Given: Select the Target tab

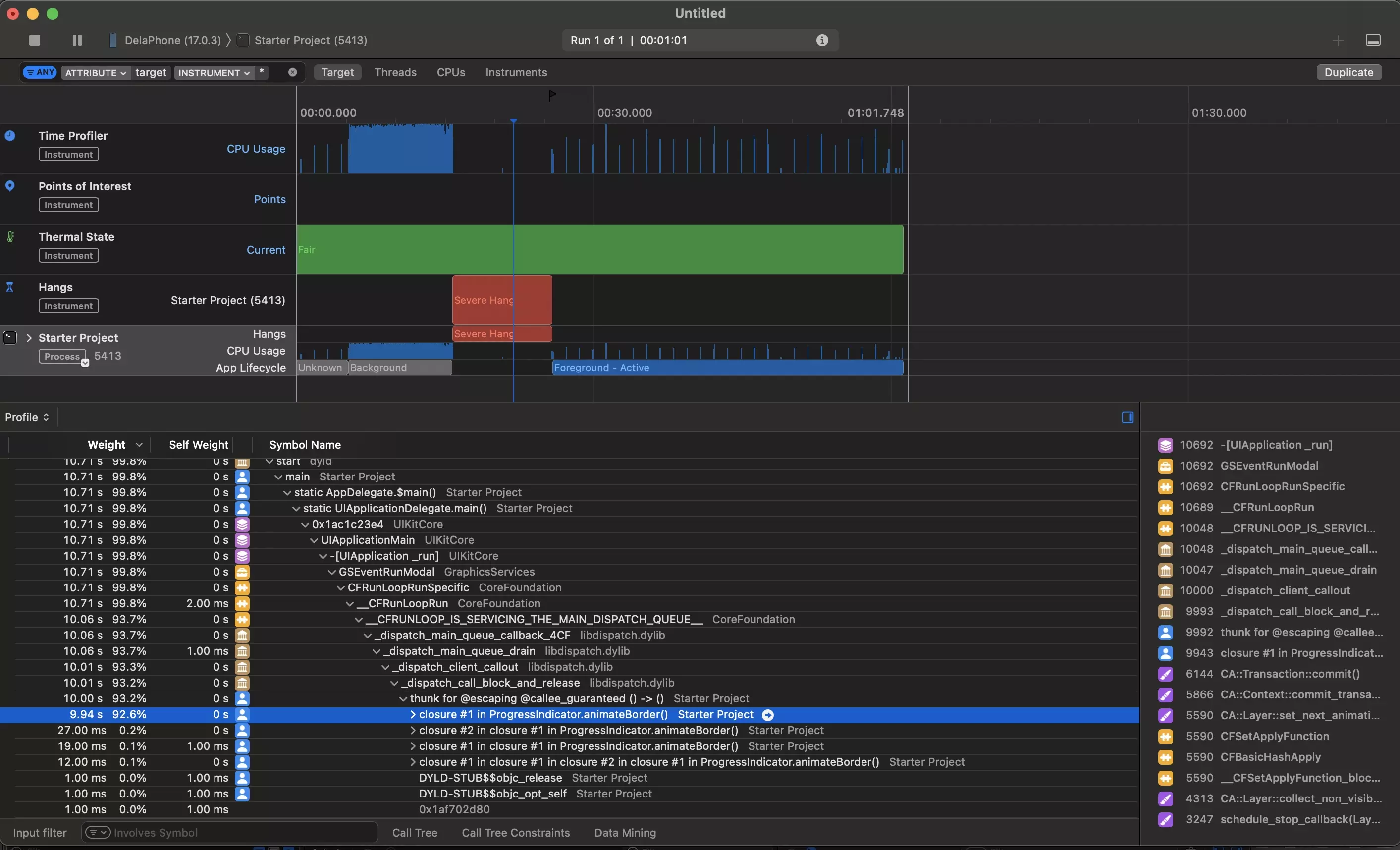Looking at the screenshot, I should (x=337, y=72).
